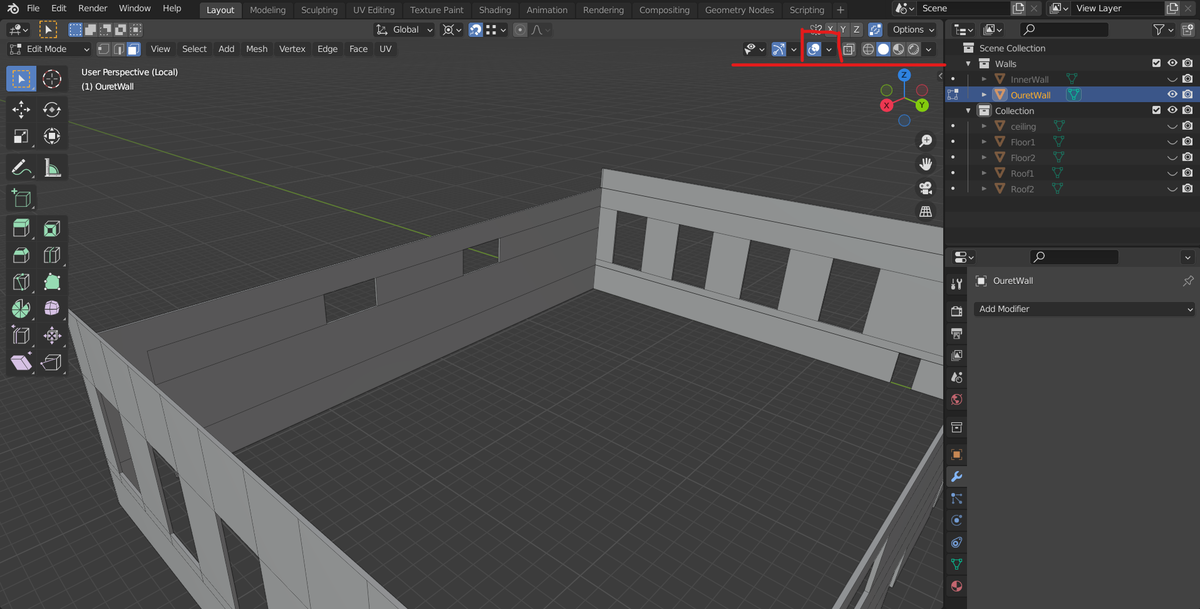Open the shading options dropdown arrow

[929, 49]
